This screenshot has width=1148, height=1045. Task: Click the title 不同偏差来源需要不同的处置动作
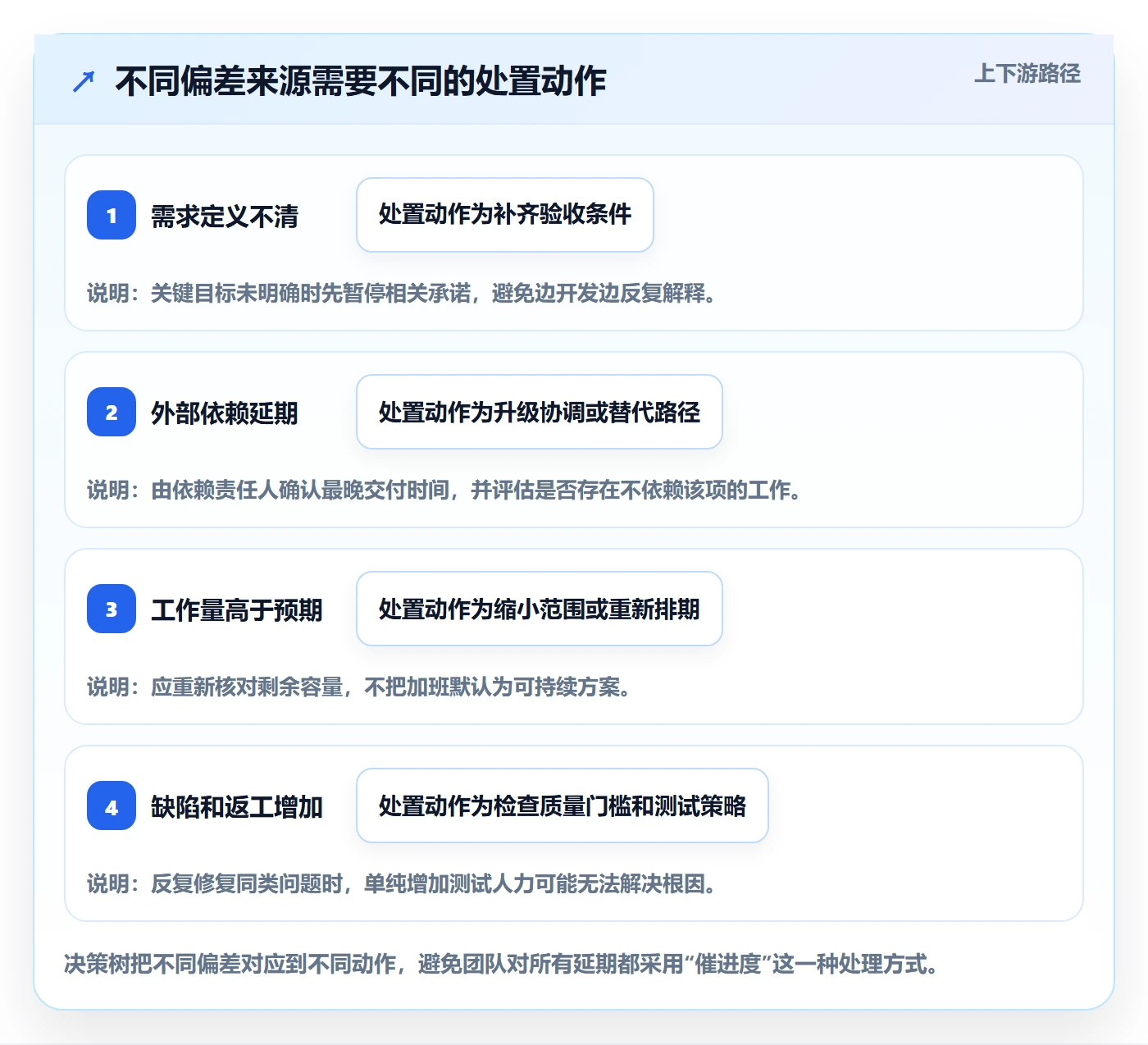(x=361, y=81)
